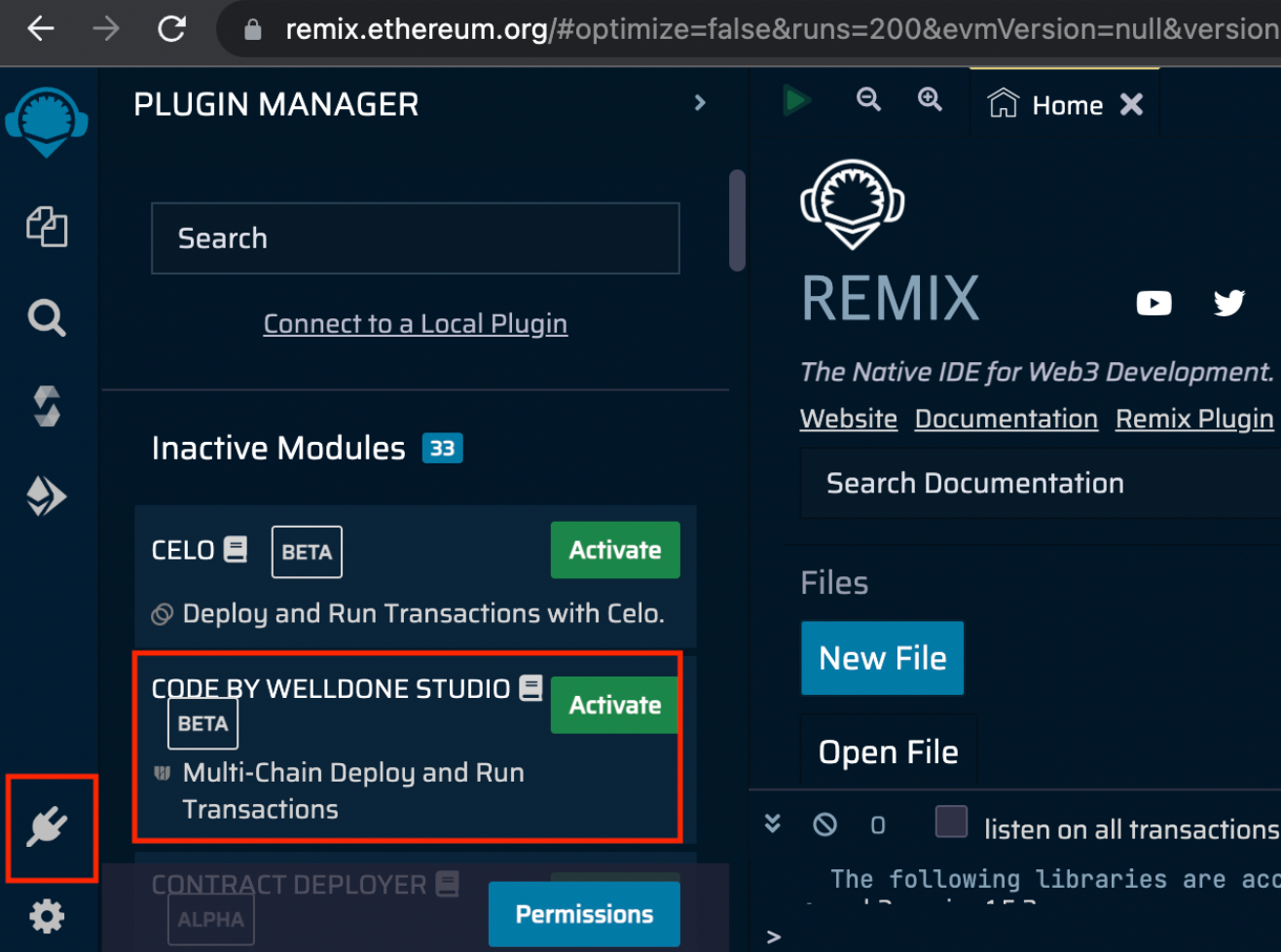This screenshot has height=952, width=1281.
Task: Open the Solidity Compiler panel
Action: click(x=46, y=406)
